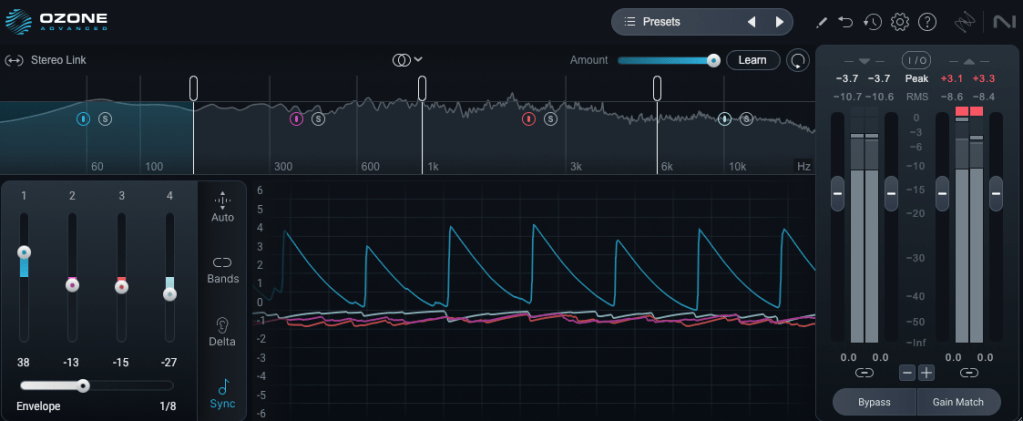
Task: Open the settings gear icon
Action: pyautogui.click(x=899, y=21)
